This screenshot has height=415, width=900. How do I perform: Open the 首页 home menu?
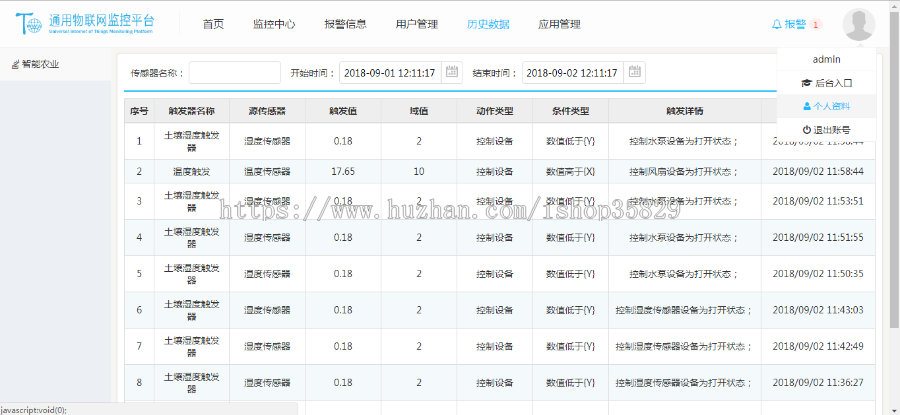(x=213, y=24)
